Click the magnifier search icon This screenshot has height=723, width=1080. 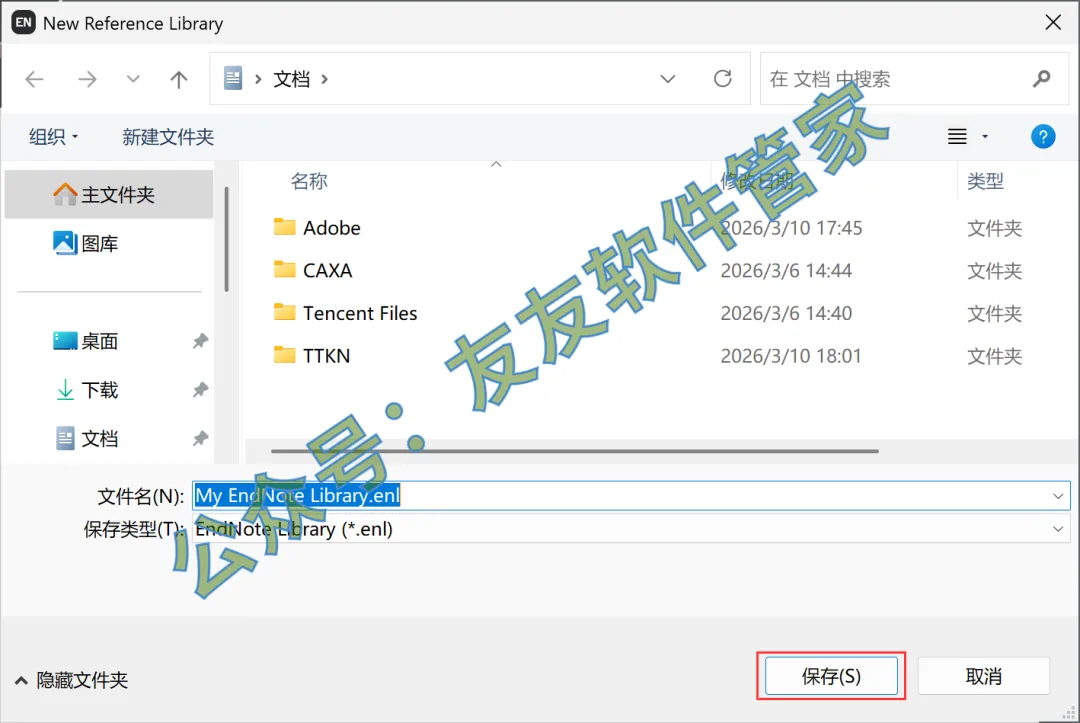pyautogui.click(x=1041, y=79)
